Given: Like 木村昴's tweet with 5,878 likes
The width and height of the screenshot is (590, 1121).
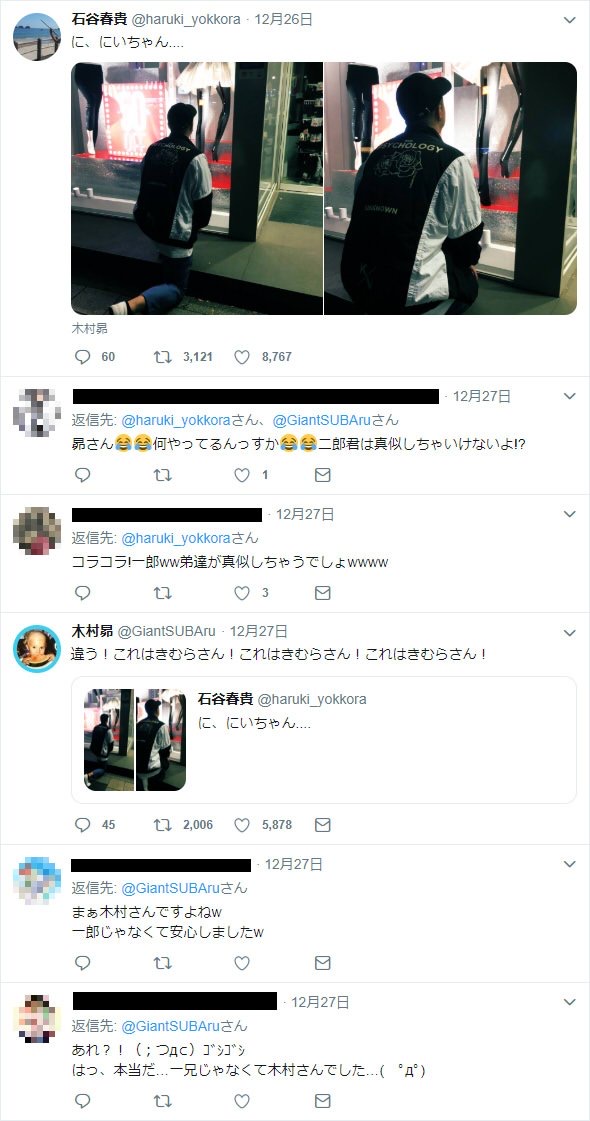Looking at the screenshot, I should (x=242, y=824).
